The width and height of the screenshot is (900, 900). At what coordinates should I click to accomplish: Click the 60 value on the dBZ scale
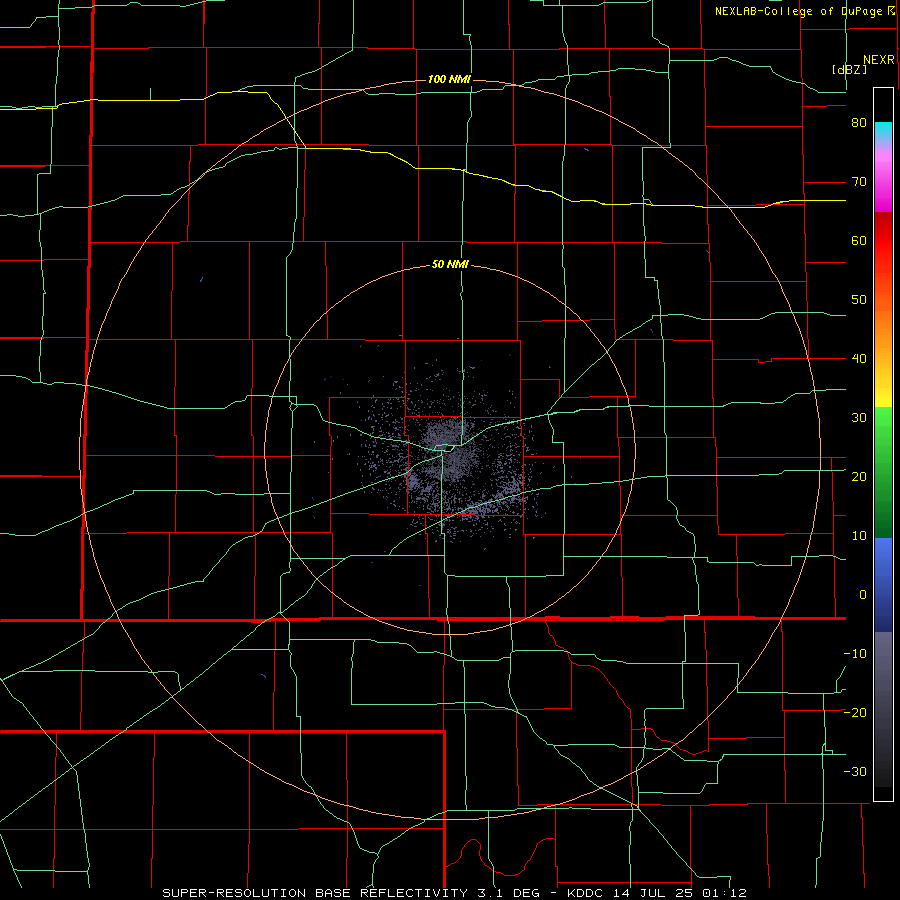pos(859,240)
